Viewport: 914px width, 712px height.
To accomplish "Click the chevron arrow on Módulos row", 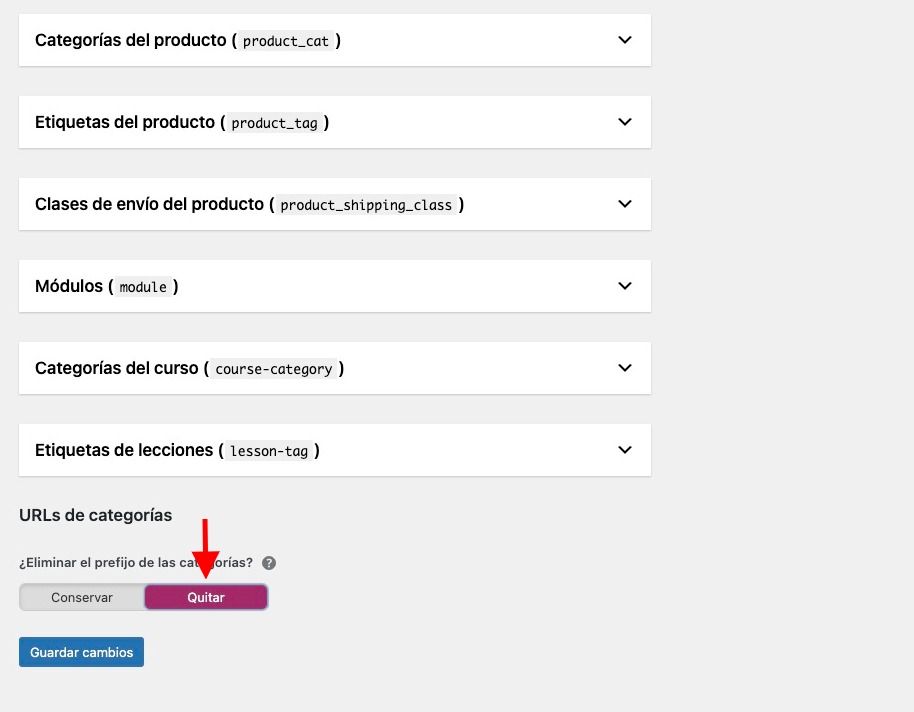I will pos(625,286).
